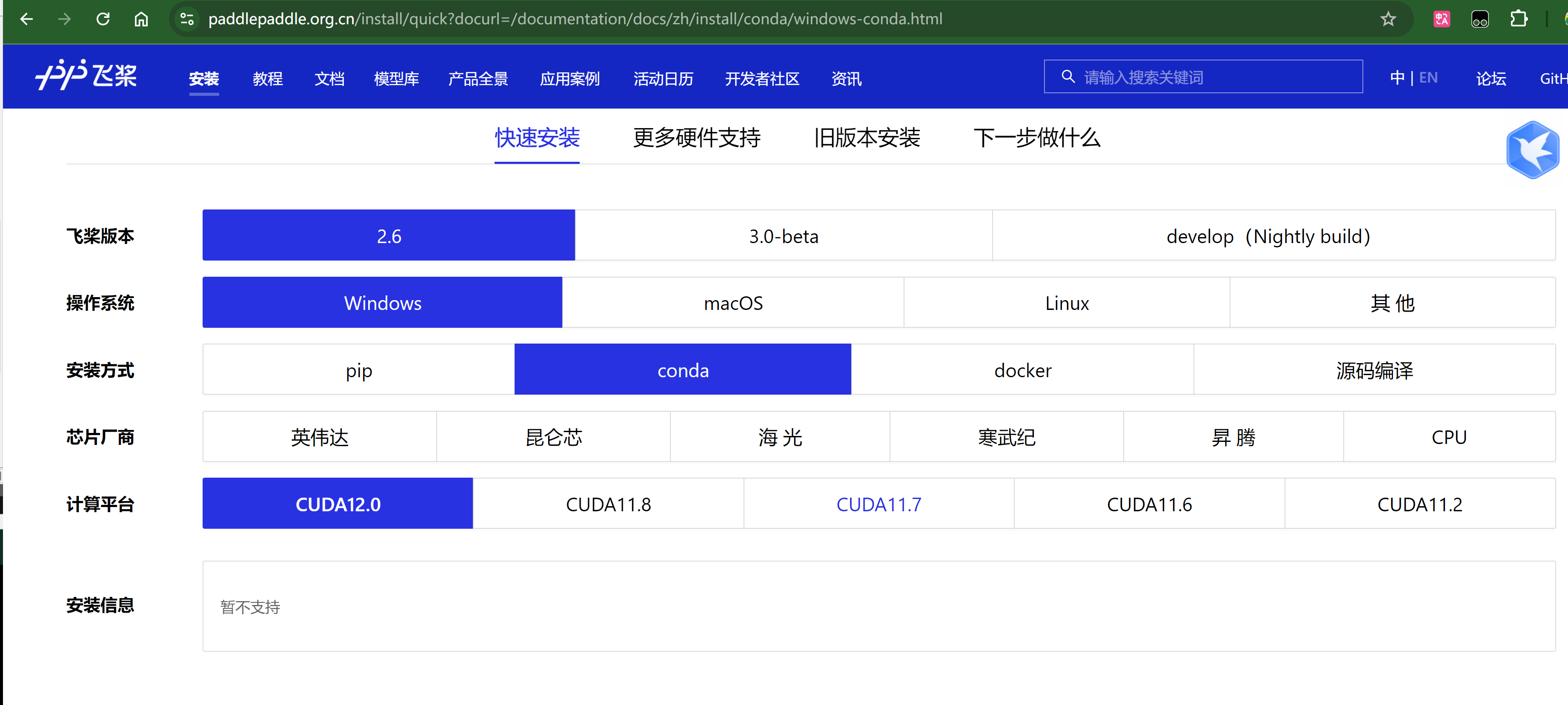Switch language to 中

pyautogui.click(x=1398, y=77)
